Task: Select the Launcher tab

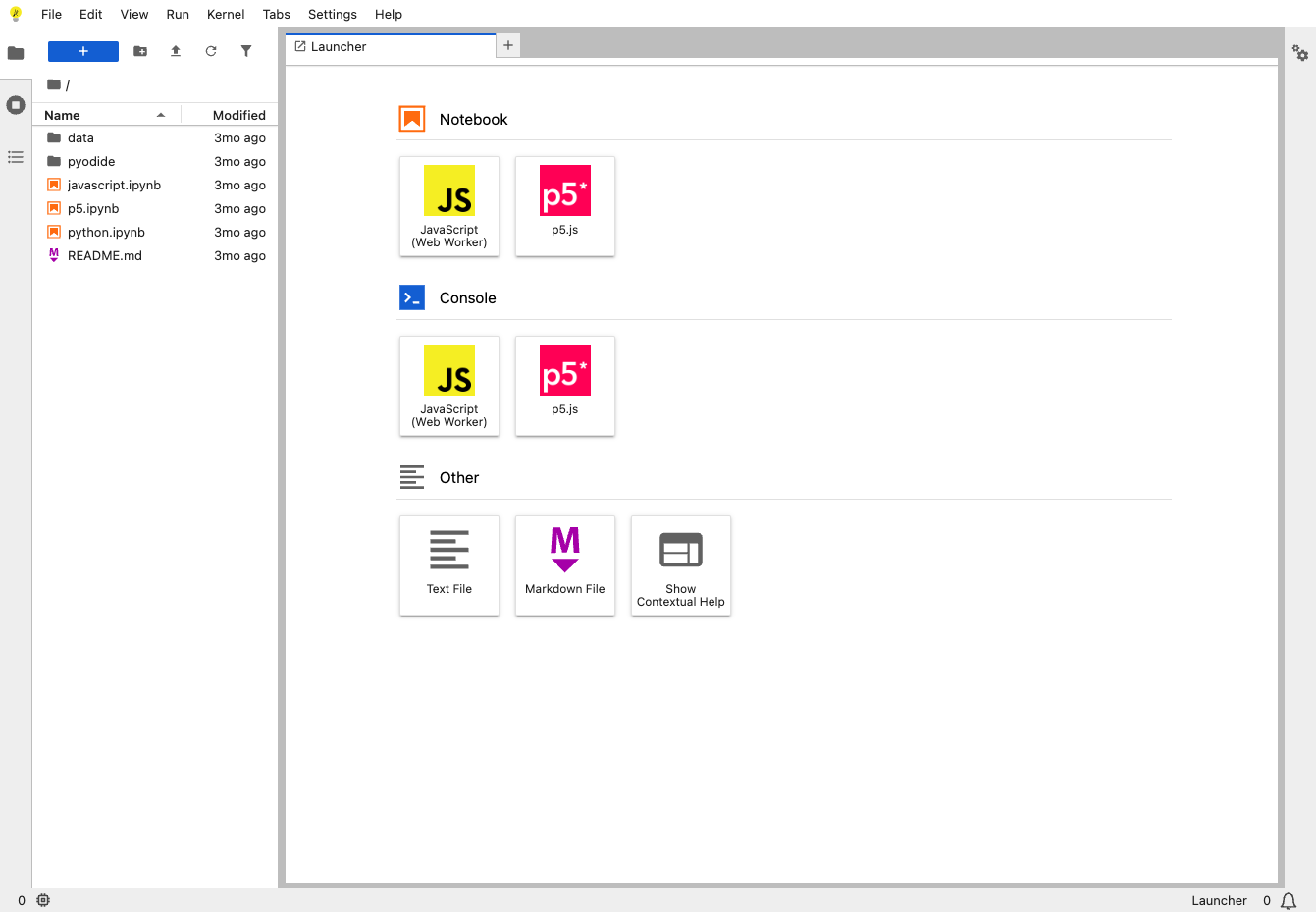Action: click(391, 47)
